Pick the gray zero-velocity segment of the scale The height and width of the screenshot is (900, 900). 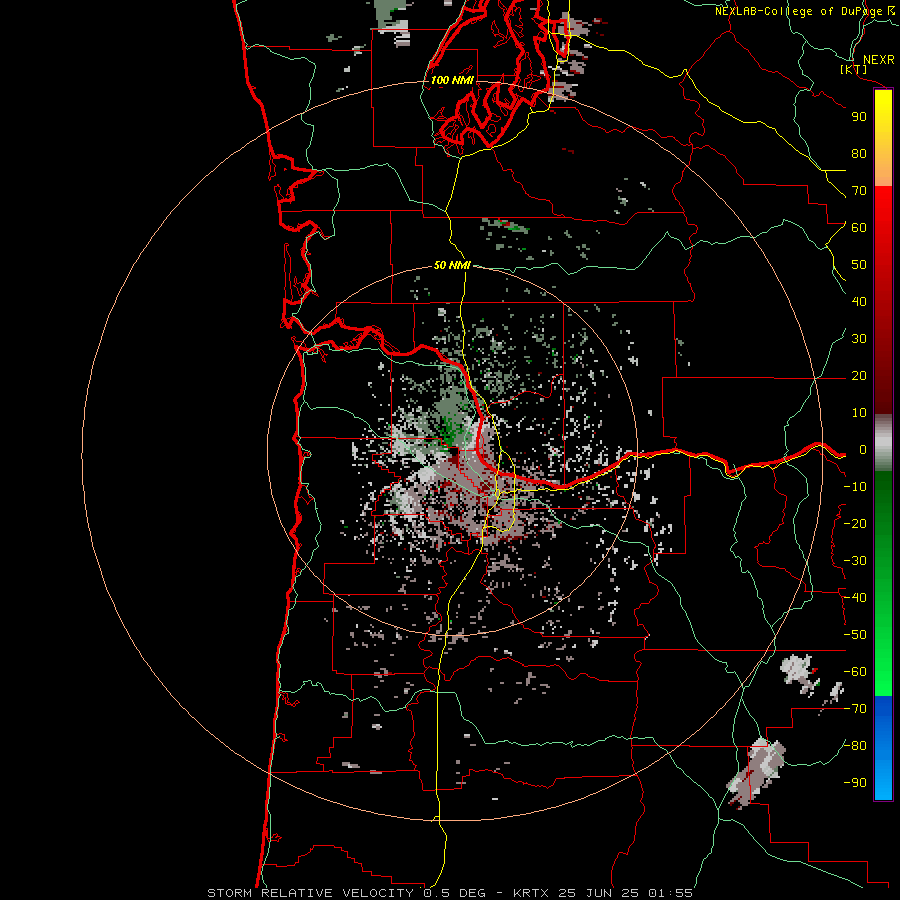point(883,443)
